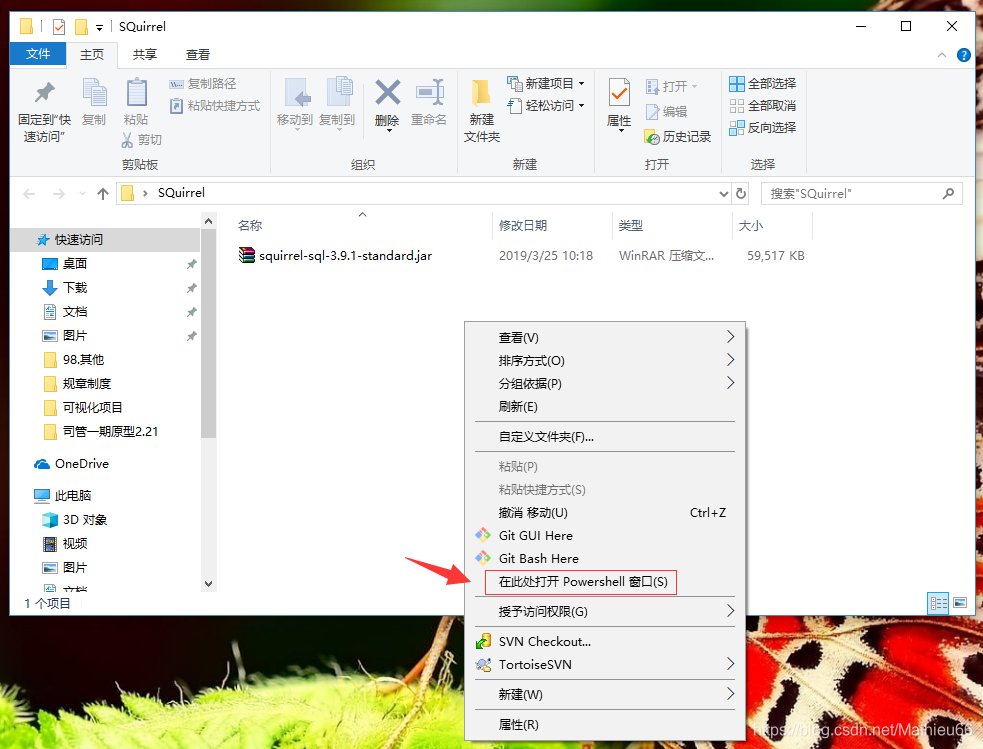
Task: Collapse the ribbon with the chevron
Action: (942, 55)
